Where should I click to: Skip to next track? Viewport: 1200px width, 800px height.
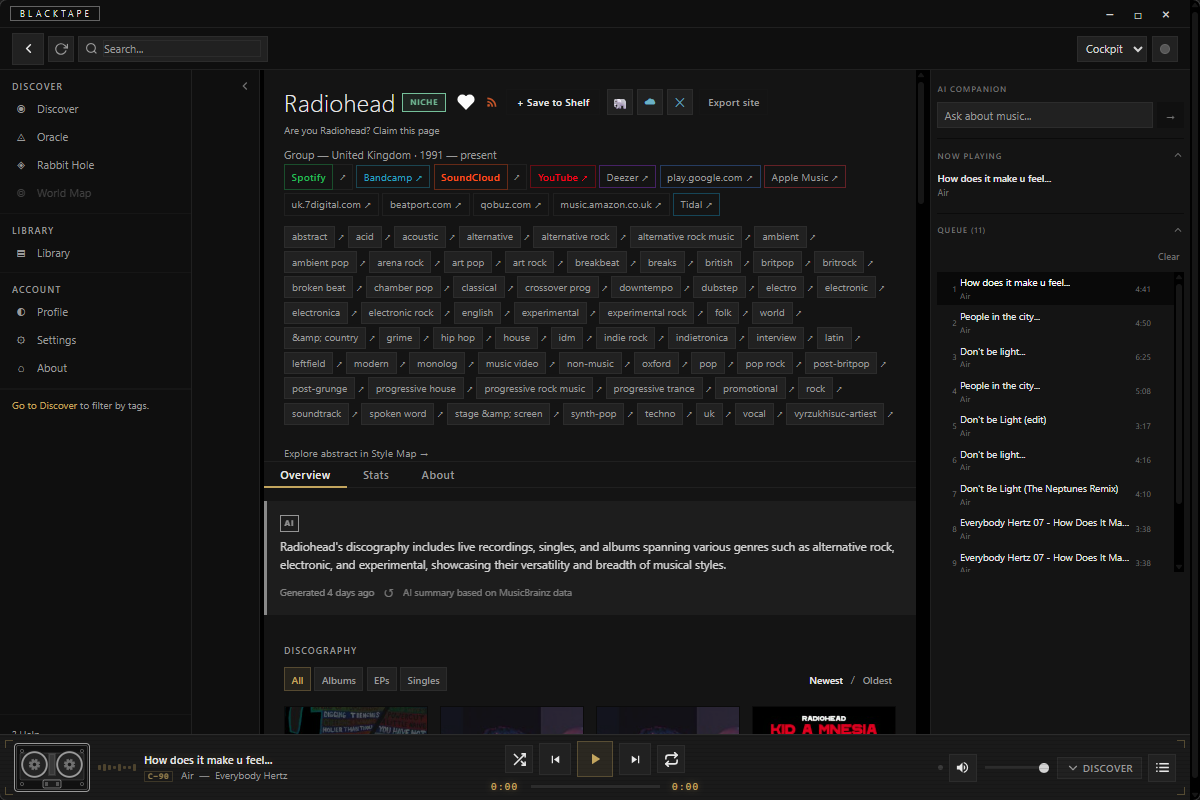635,759
